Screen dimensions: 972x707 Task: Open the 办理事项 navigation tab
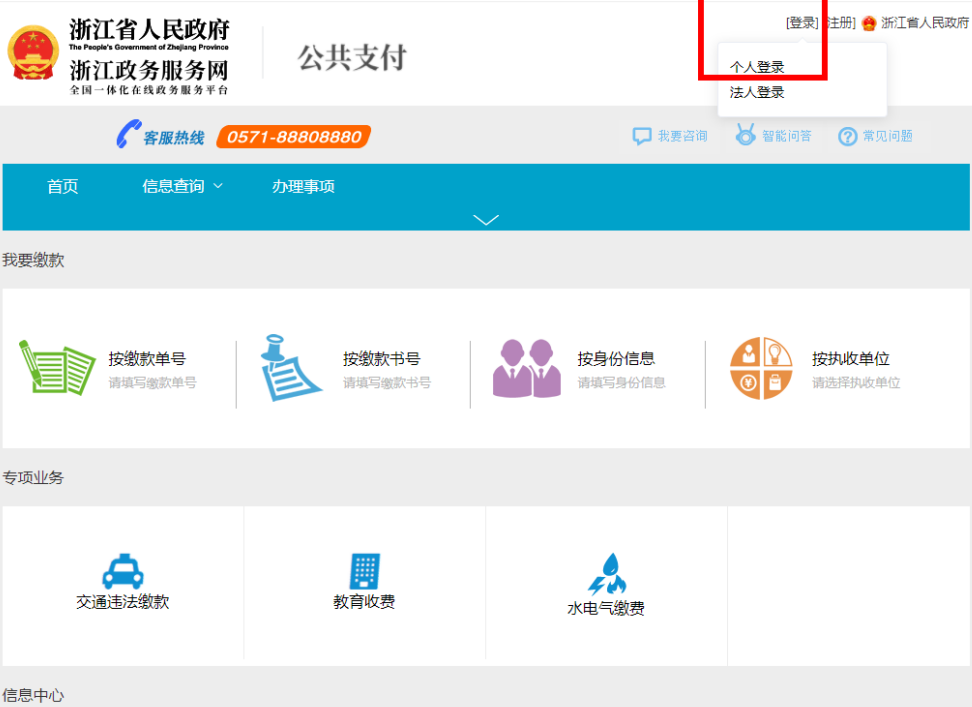pos(303,186)
